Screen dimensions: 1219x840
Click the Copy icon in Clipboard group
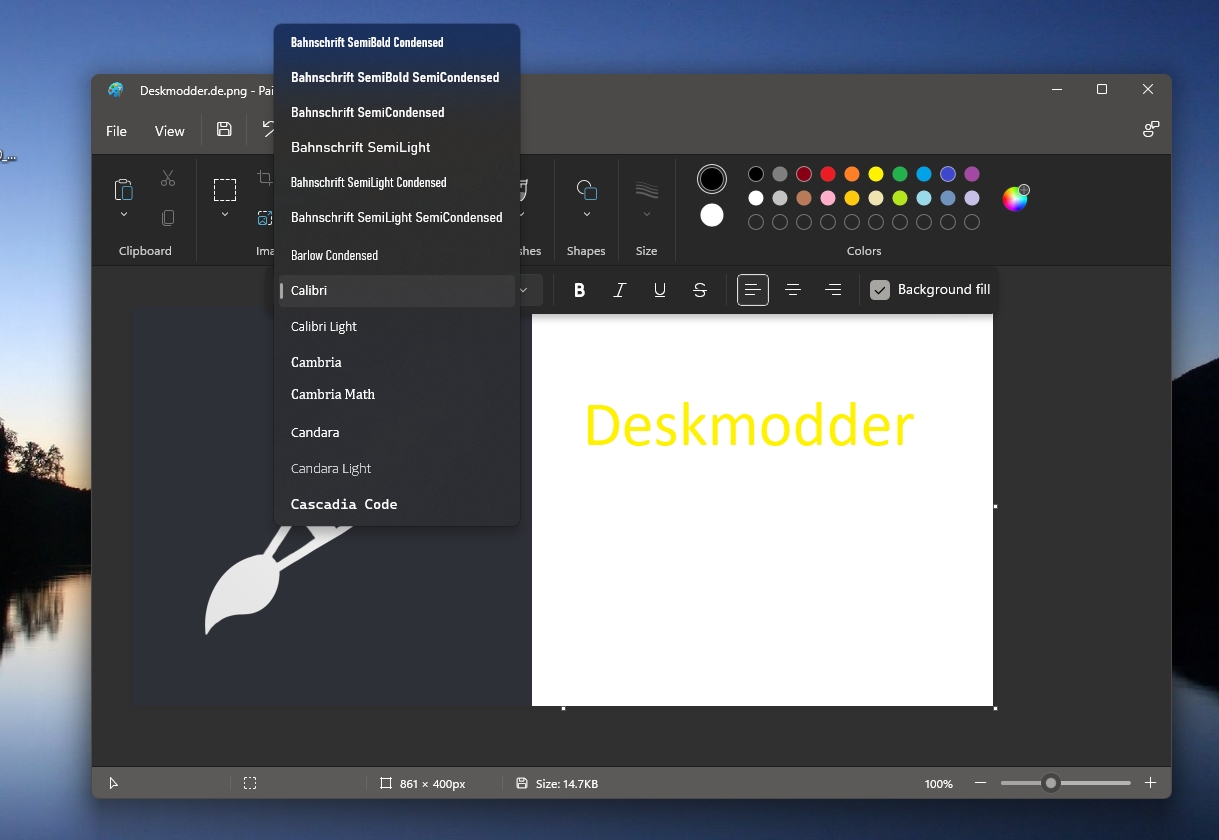coord(168,217)
